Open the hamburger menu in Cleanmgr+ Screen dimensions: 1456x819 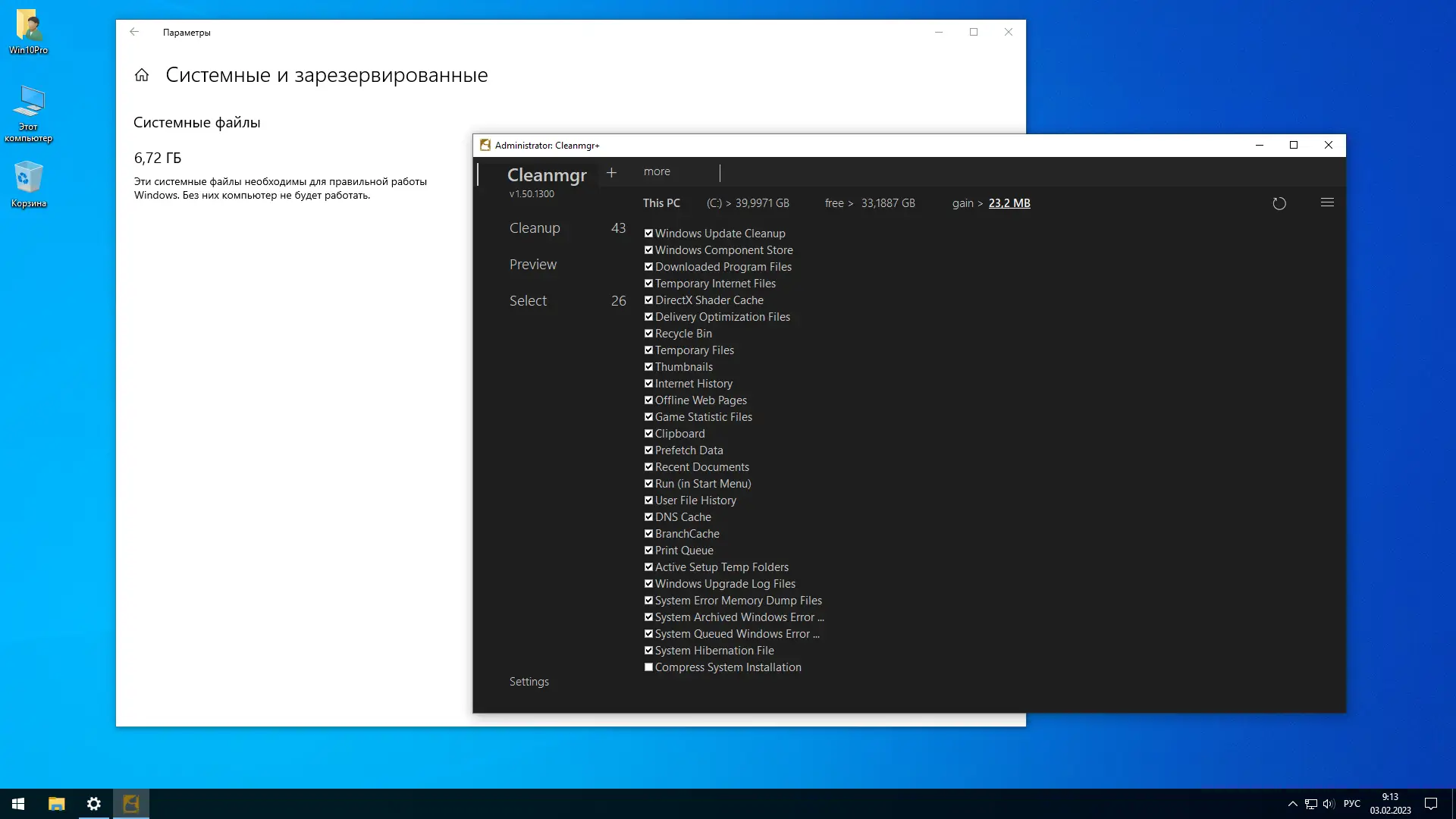(1327, 202)
